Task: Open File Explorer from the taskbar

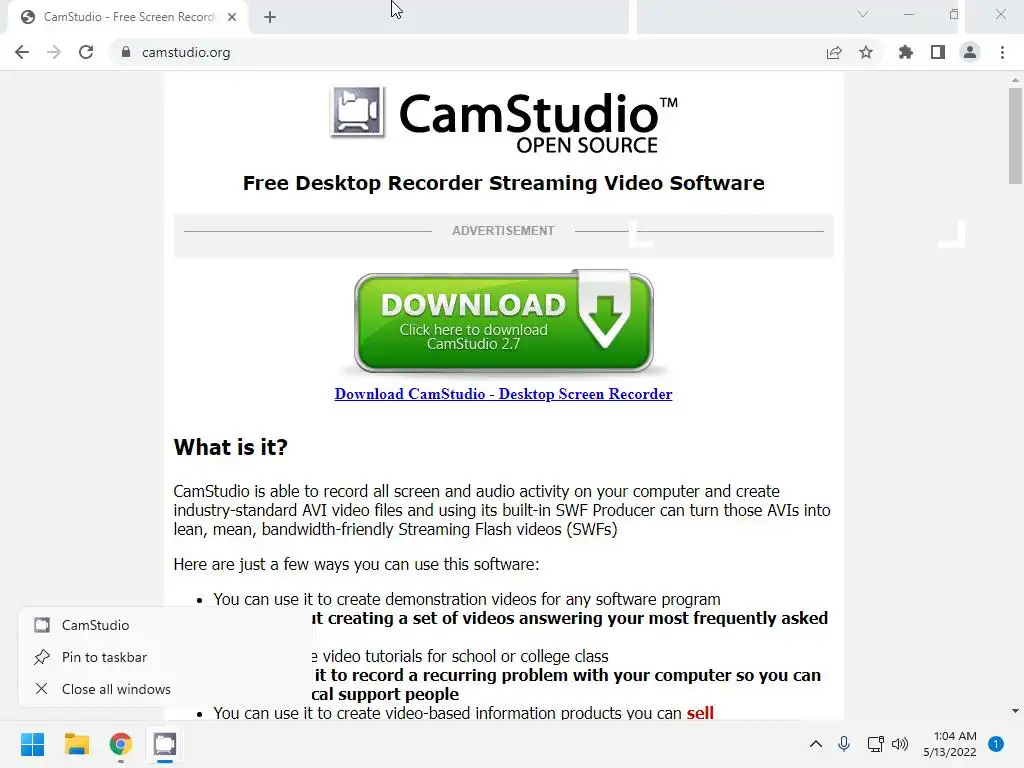Action: (x=76, y=744)
